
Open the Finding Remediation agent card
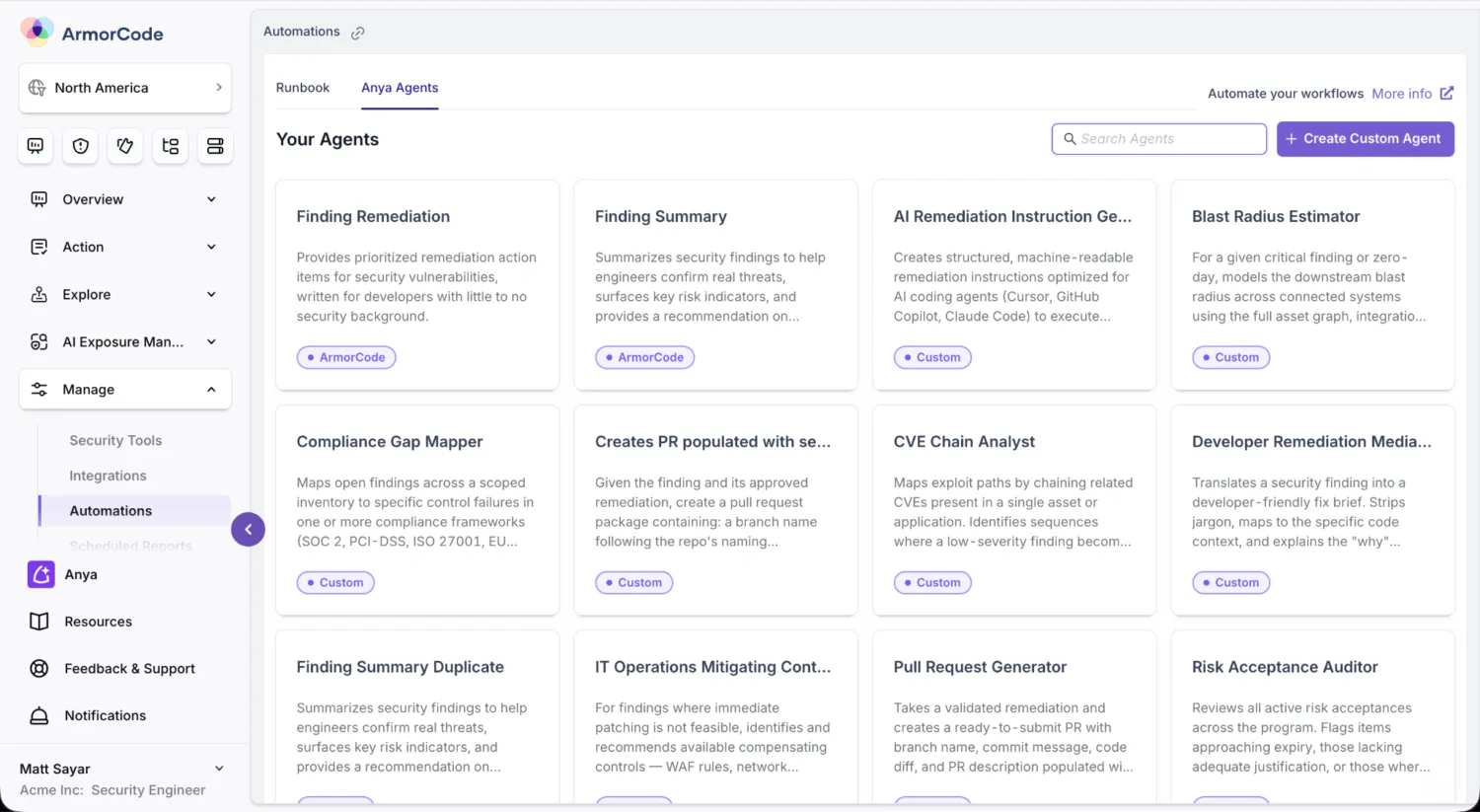click(417, 285)
